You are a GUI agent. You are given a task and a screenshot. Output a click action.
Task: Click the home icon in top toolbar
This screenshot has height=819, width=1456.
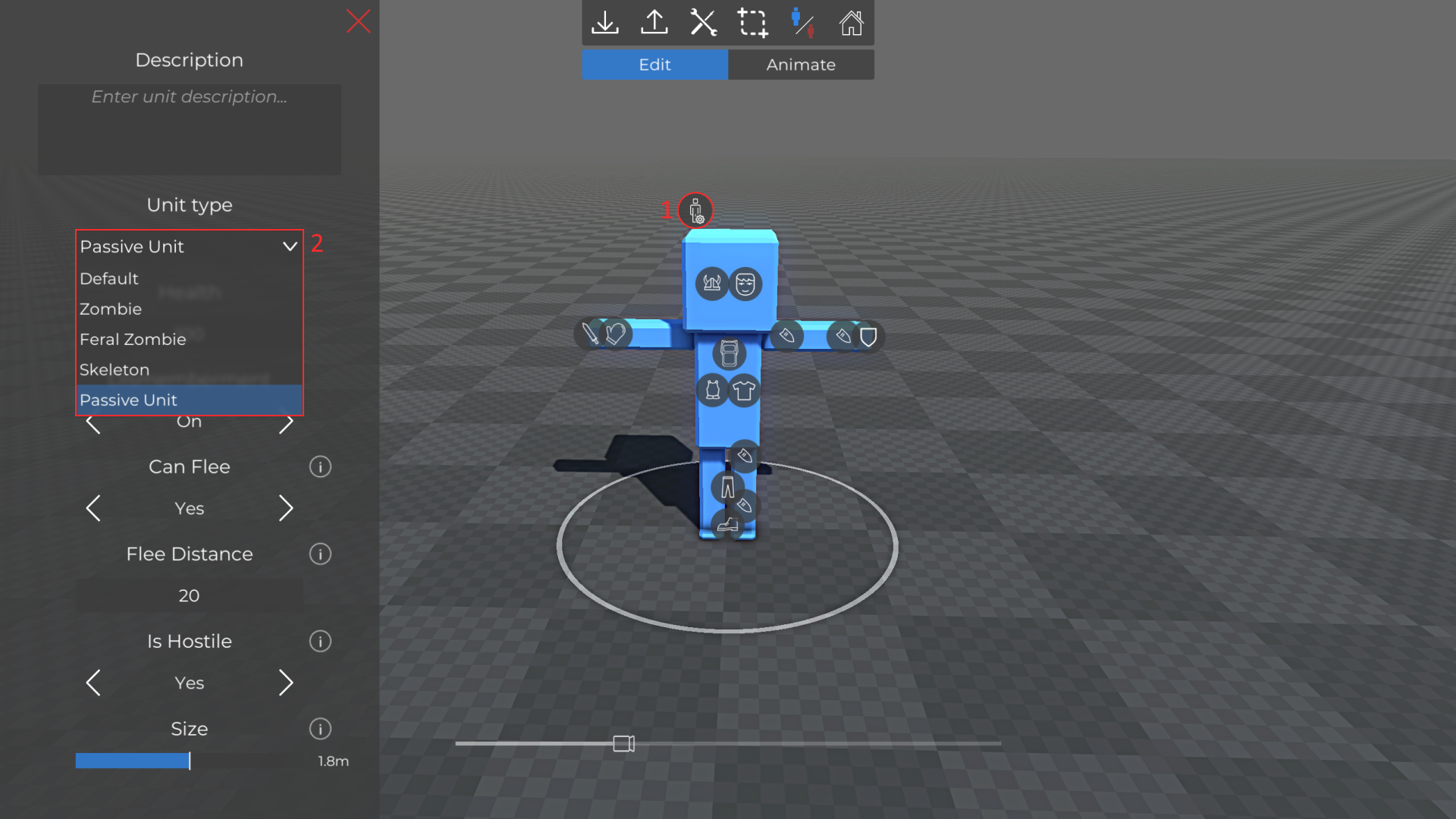851,23
